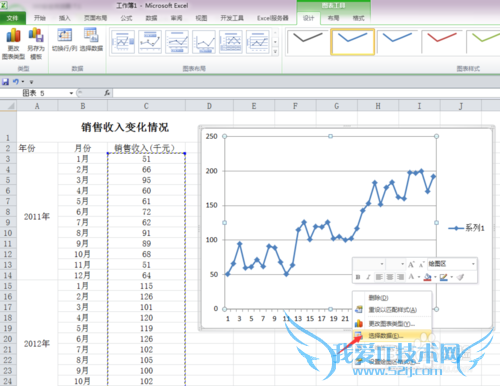Viewport: 500px width, 386px height.
Task: Switch to the 数据 (Data) tab
Action: coord(151,18)
